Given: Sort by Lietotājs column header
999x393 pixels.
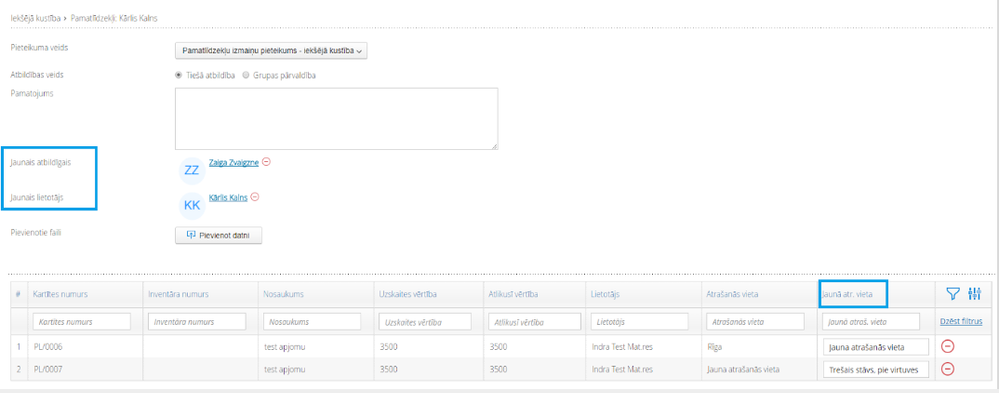Looking at the screenshot, I should click(605, 294).
